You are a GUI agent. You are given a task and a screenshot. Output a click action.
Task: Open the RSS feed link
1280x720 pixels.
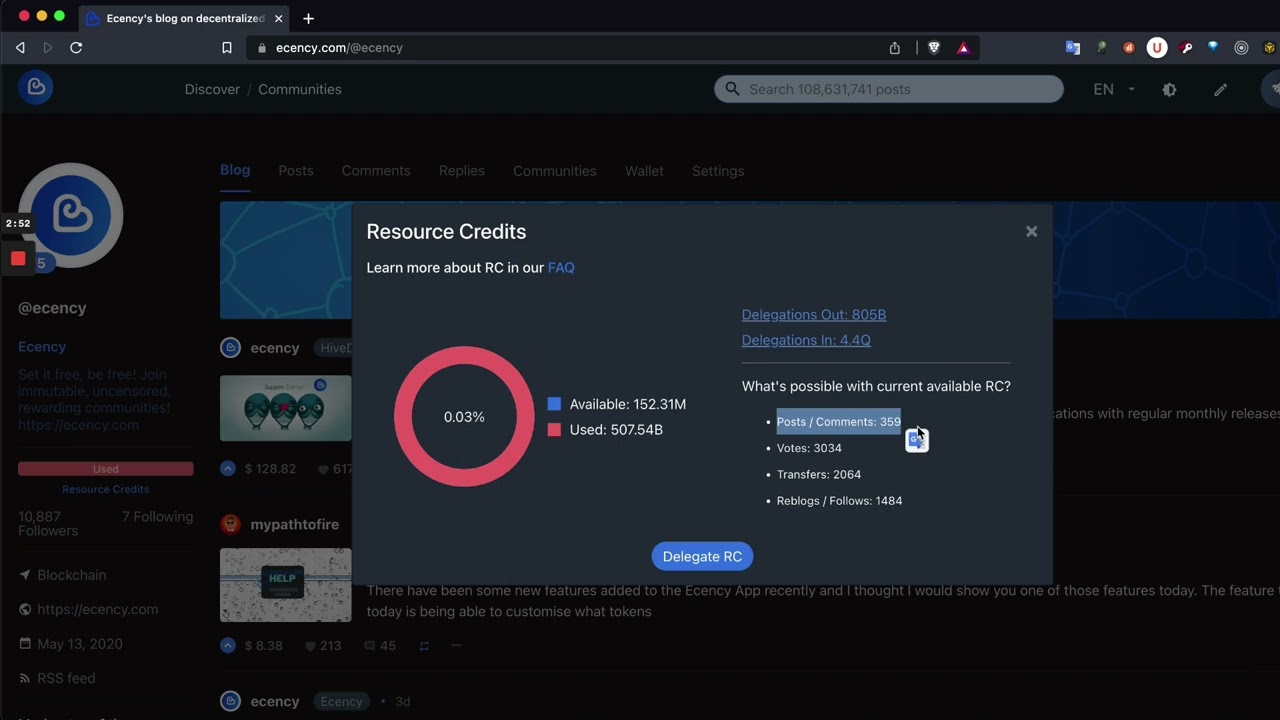tap(66, 678)
